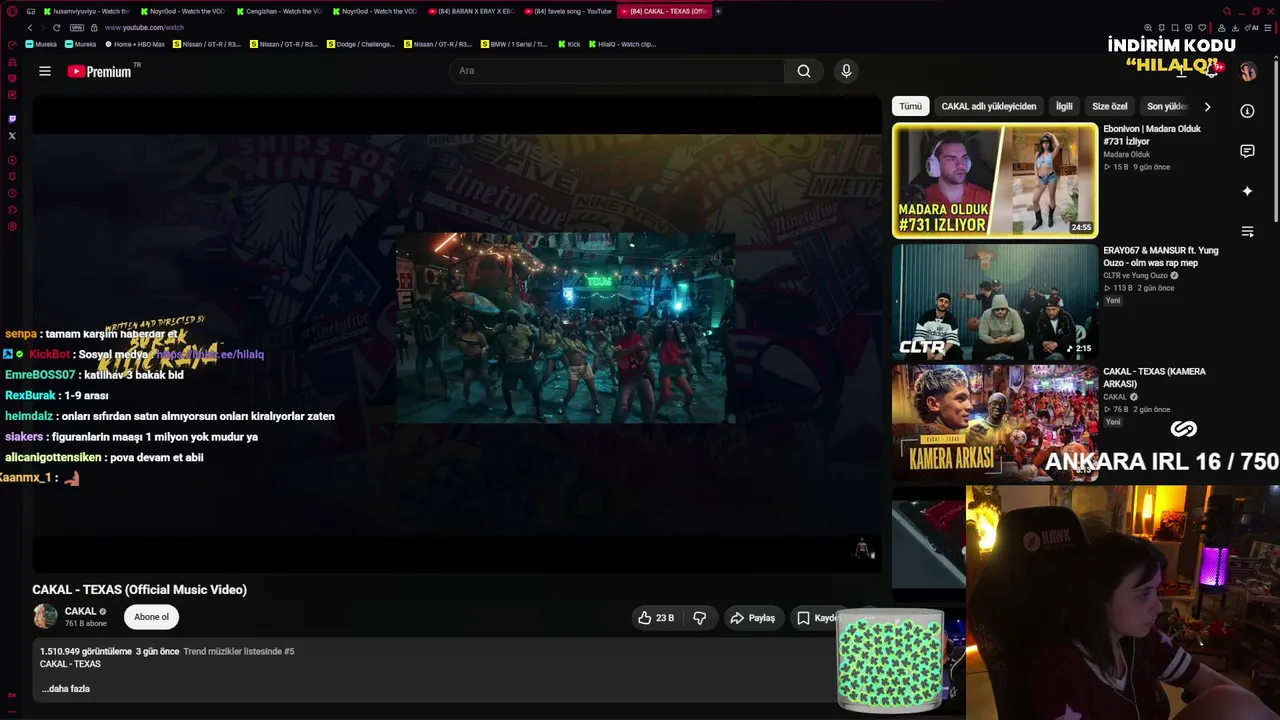Image resolution: width=1280 pixels, height=720 pixels.
Task: Open the CAKAL channel name link
Action: coord(81,611)
